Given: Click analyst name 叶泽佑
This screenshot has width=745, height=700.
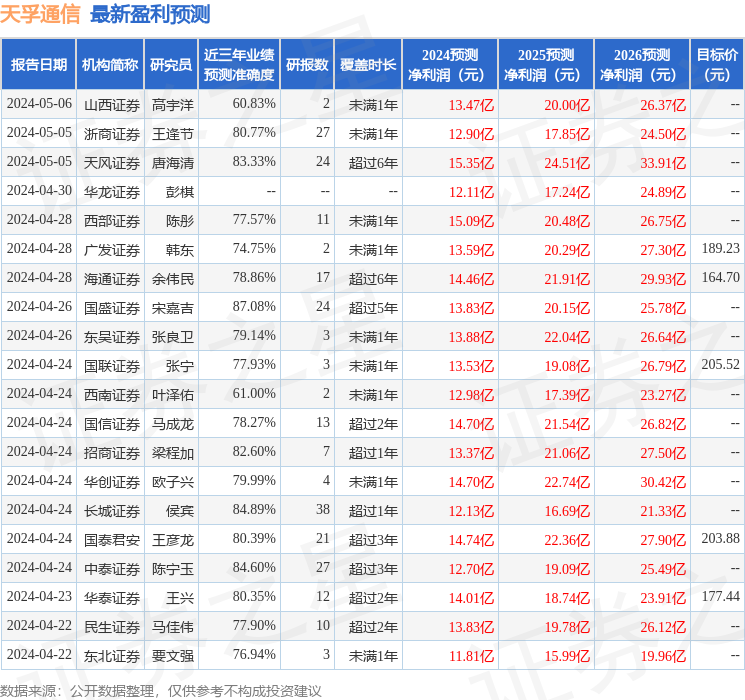Looking at the screenshot, I should coord(172,395).
